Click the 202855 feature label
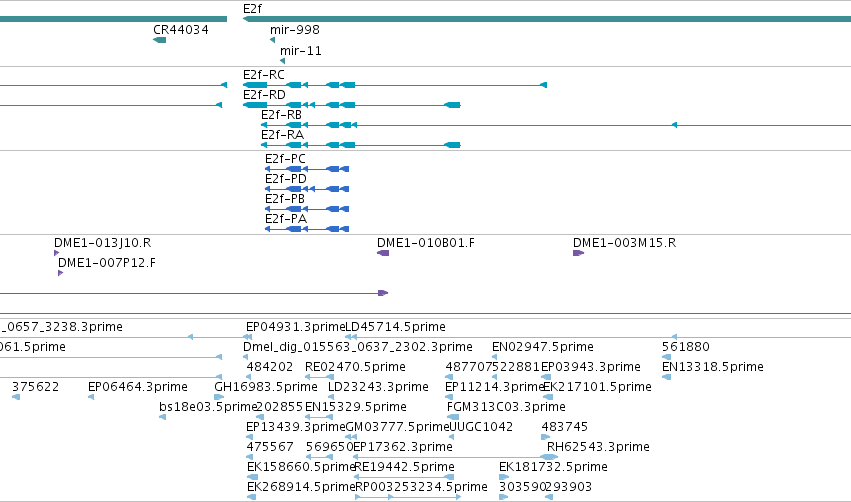 280,408
